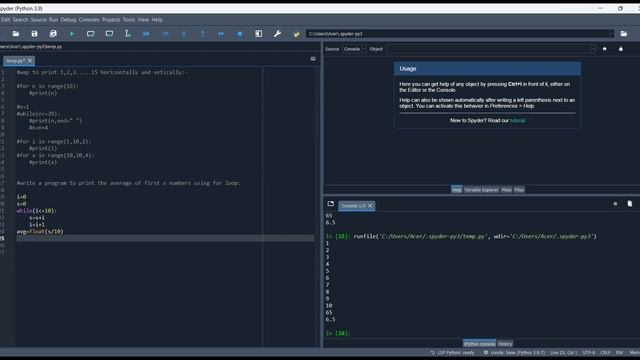Screen dimensions: 640x360
Task: Switch to the Help pane tab
Action: tap(456, 190)
